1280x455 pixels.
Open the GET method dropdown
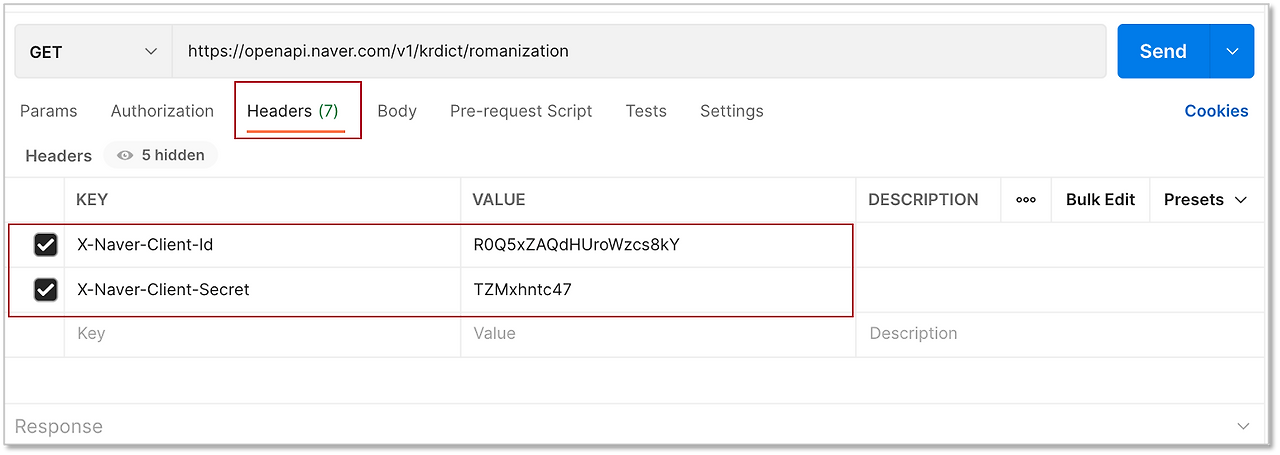click(x=93, y=51)
